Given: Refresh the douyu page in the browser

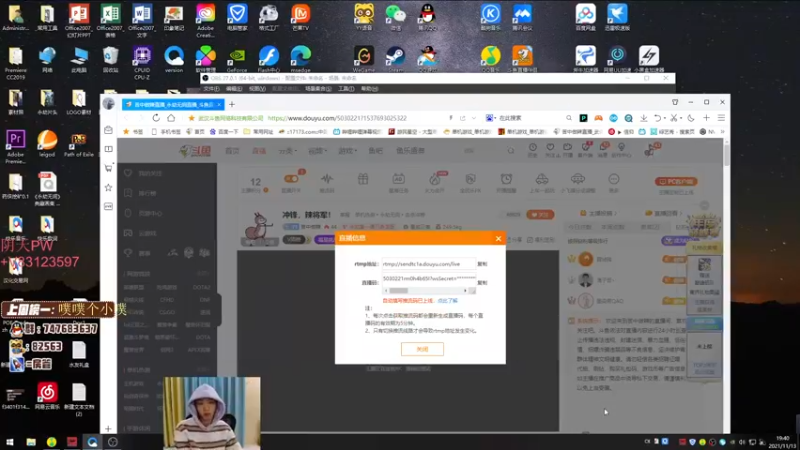Looking at the screenshot, I should pos(156,118).
